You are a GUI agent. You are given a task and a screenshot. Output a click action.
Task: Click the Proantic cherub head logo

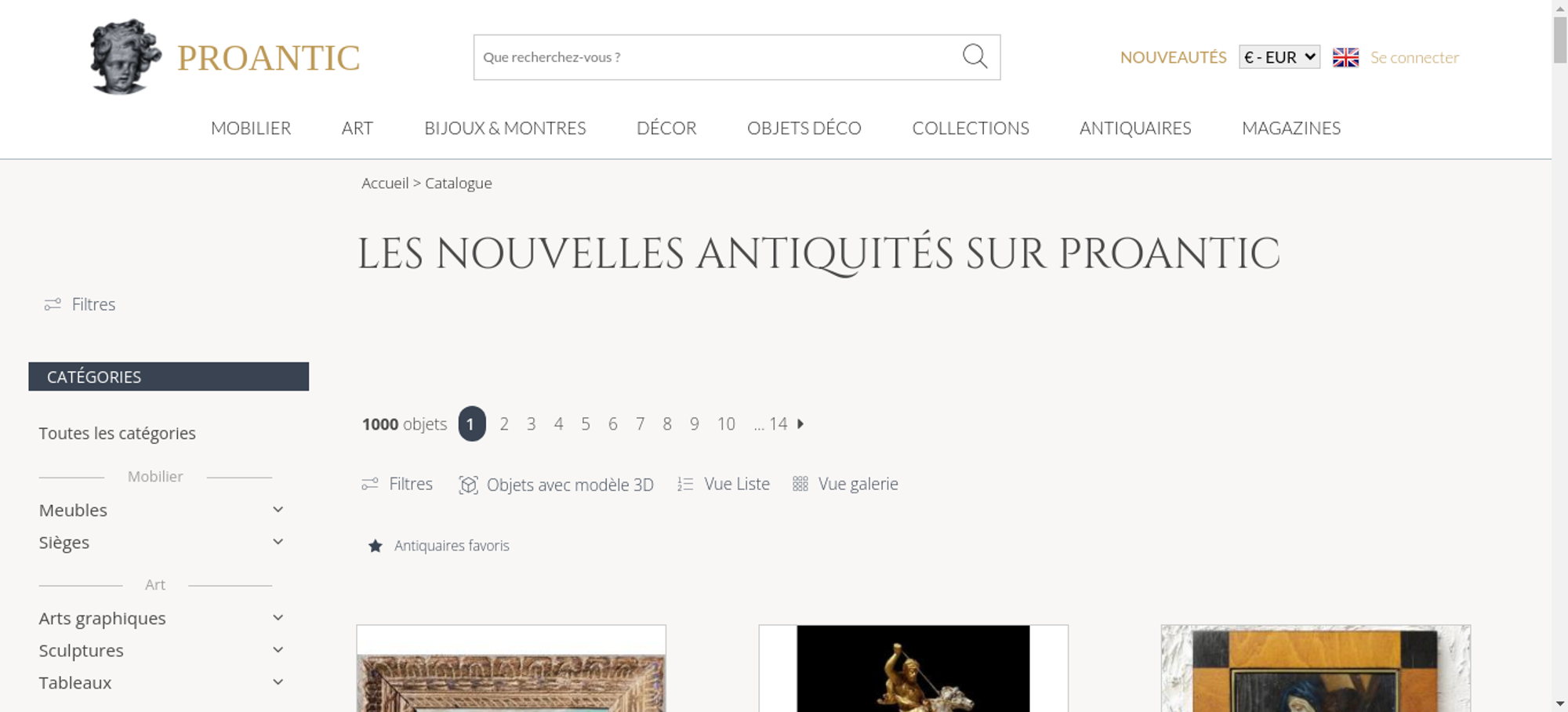click(125, 57)
